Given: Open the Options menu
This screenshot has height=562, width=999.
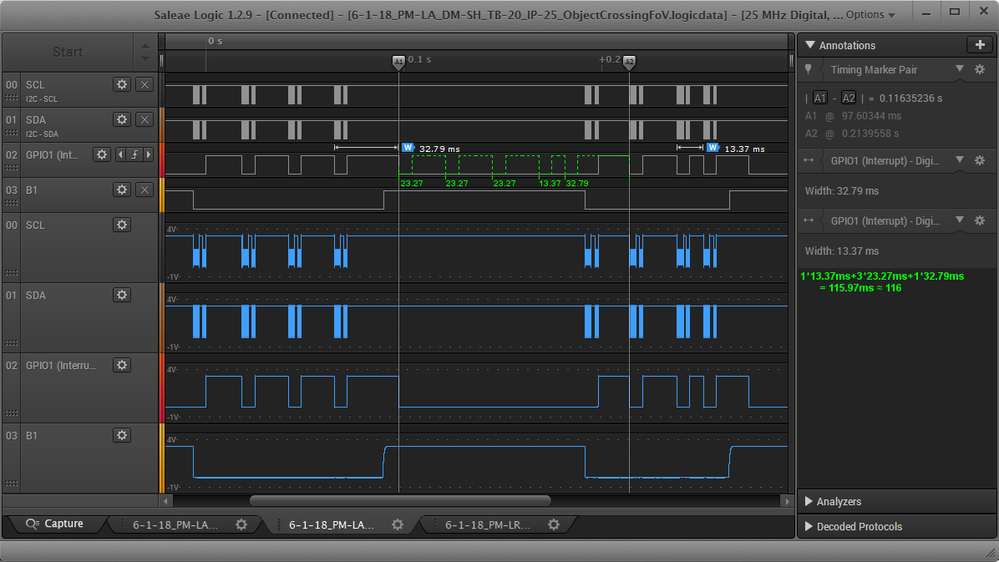Looking at the screenshot, I should [x=870, y=15].
